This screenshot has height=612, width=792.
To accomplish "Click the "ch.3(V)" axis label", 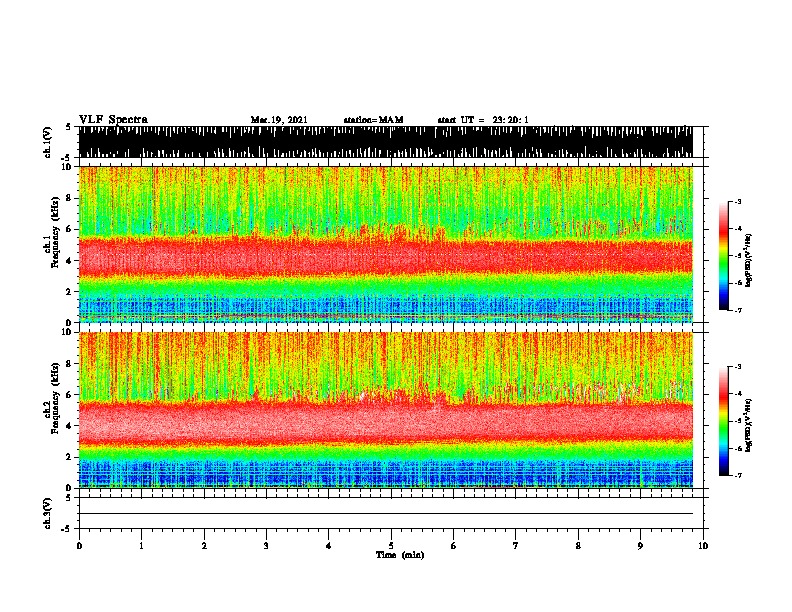I will (48, 513).
